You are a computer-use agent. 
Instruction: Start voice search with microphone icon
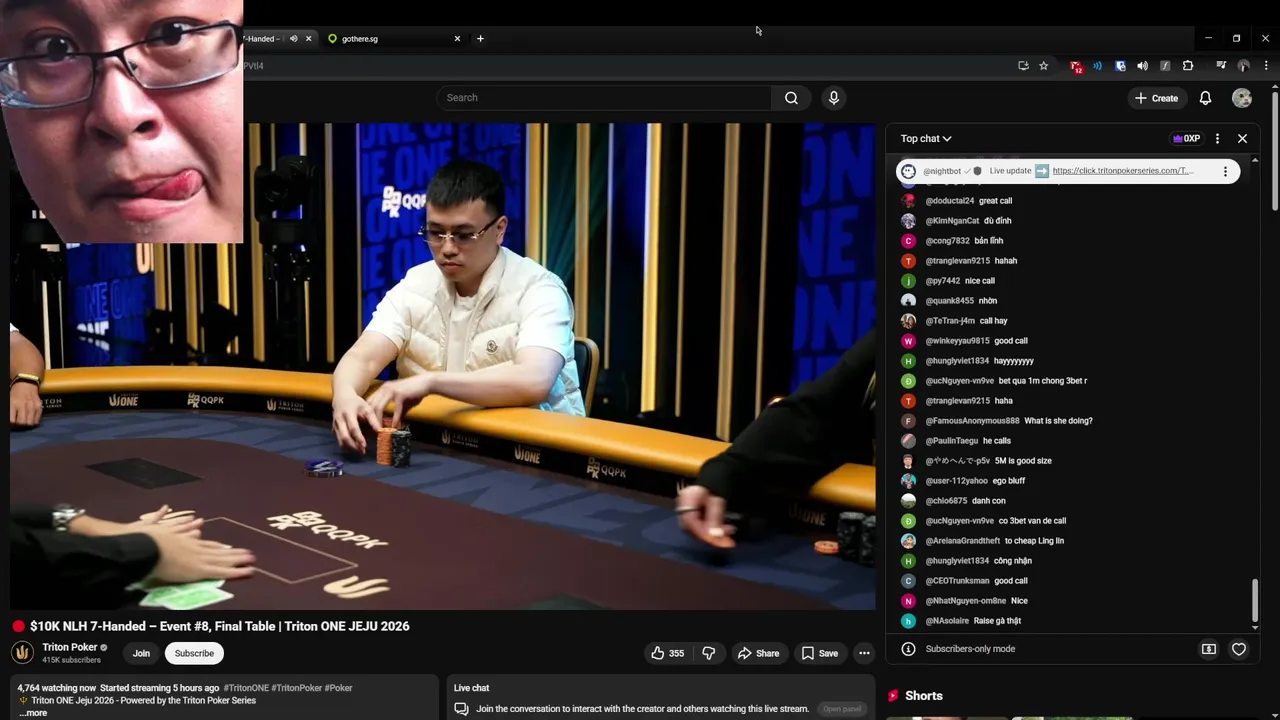(833, 98)
